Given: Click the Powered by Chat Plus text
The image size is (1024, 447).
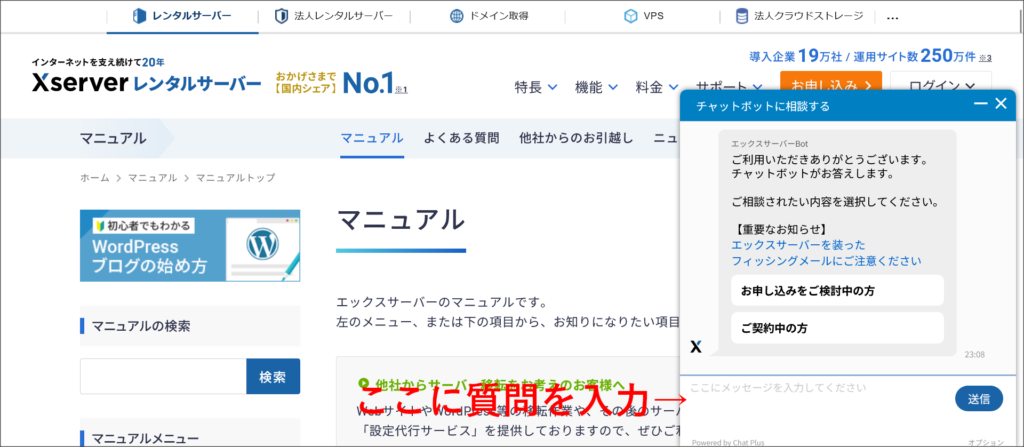Looking at the screenshot, I should pyautogui.click(x=728, y=442).
